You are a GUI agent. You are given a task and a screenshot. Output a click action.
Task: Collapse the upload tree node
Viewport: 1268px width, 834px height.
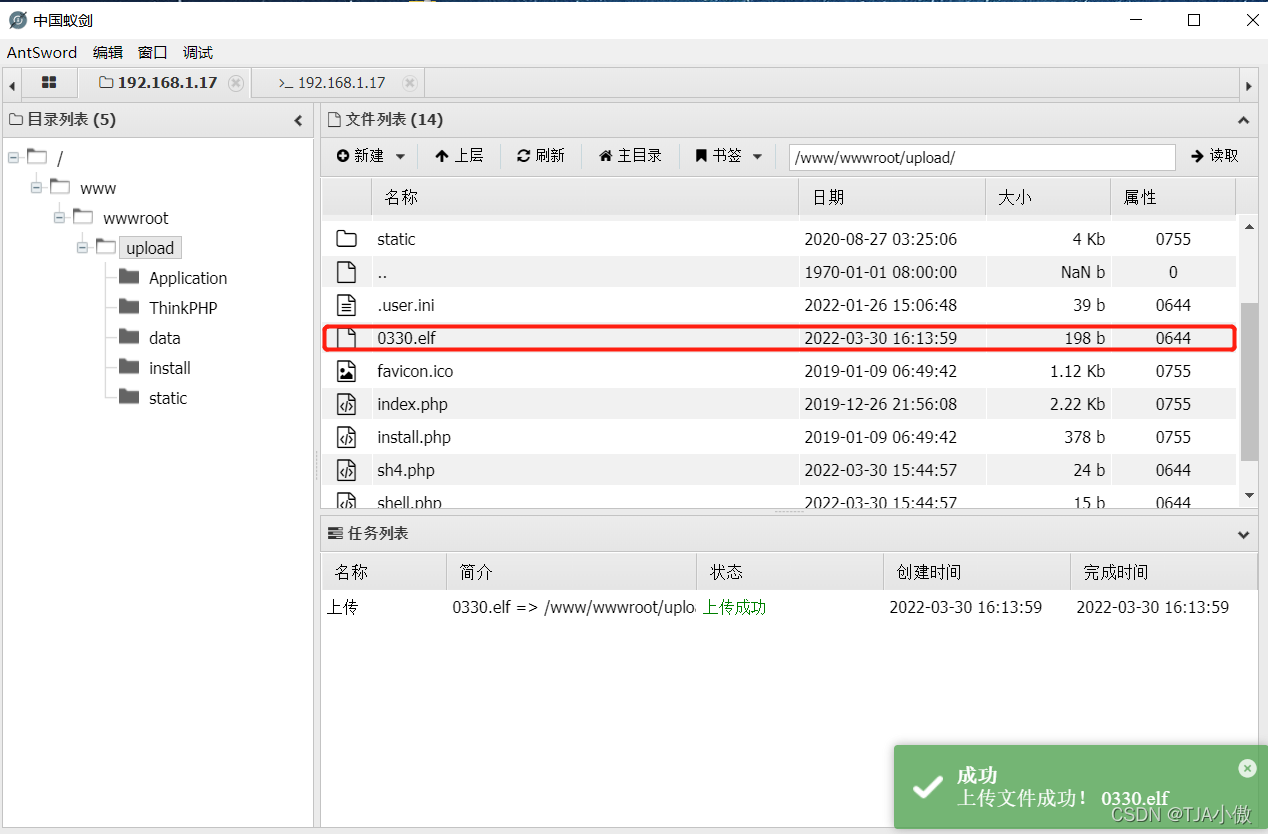[82, 248]
